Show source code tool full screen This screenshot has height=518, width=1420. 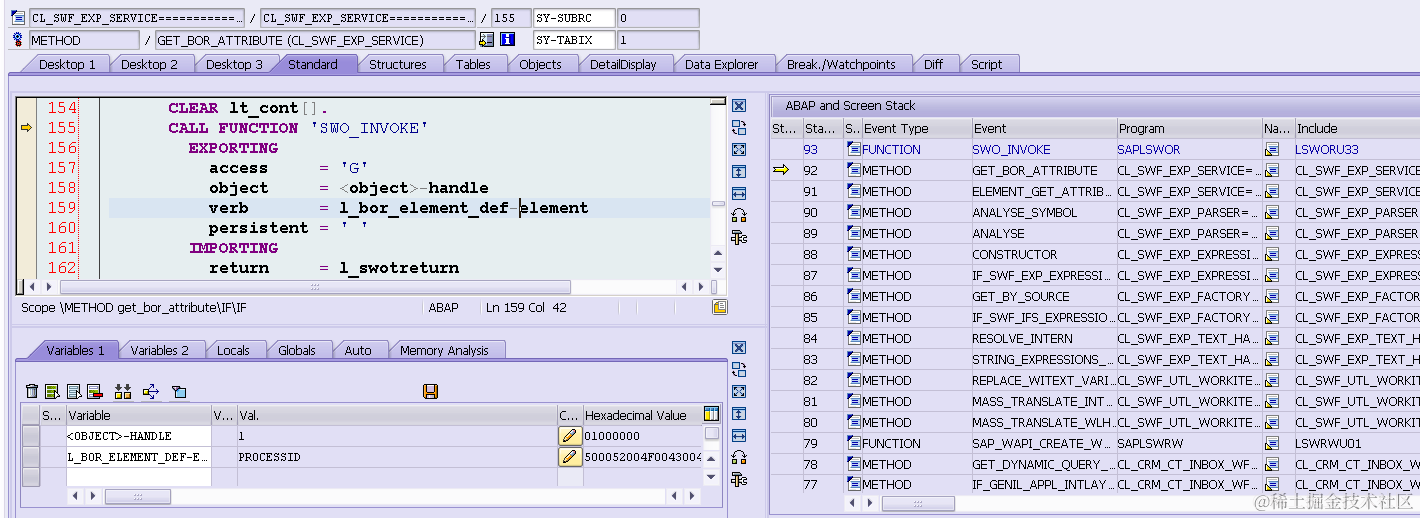click(739, 150)
